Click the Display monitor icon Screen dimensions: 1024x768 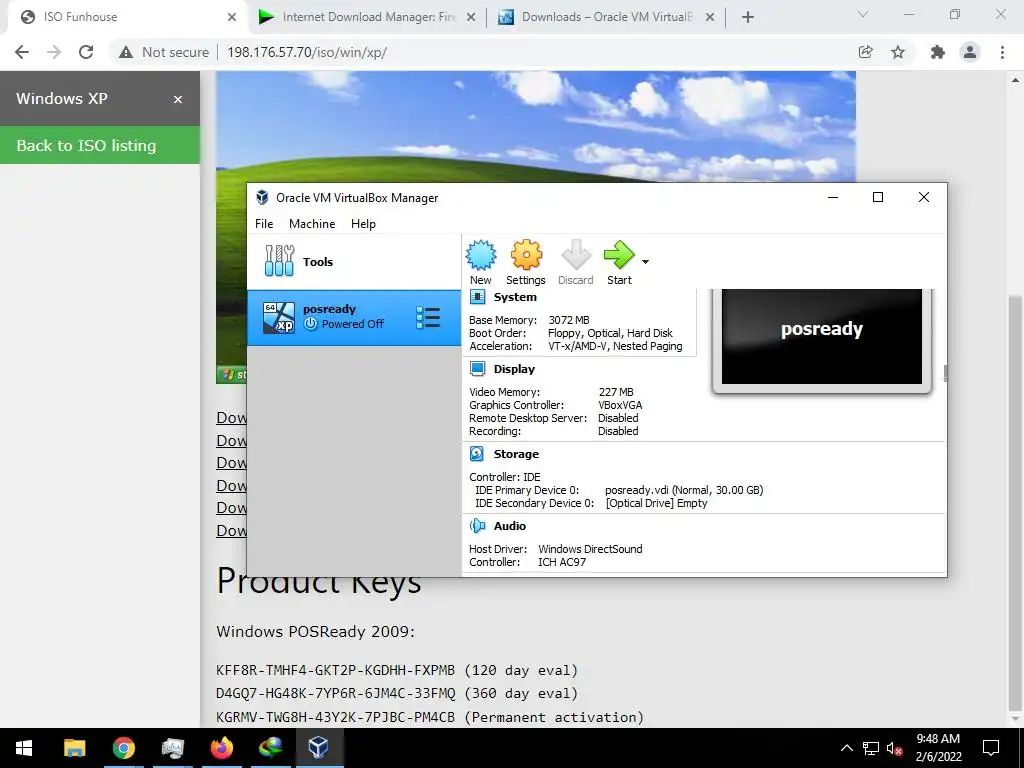(477, 369)
